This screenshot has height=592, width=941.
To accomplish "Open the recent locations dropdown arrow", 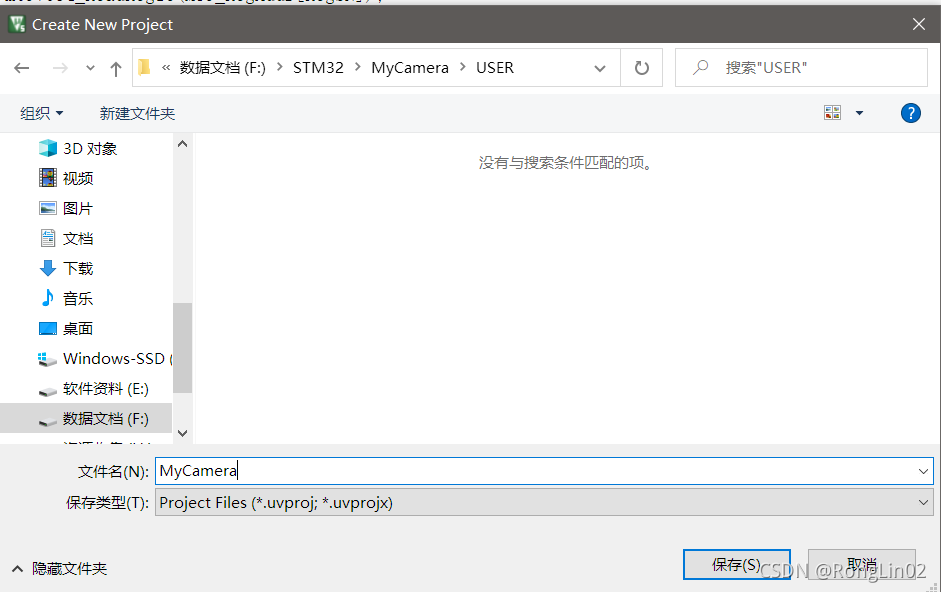I will 90,68.
